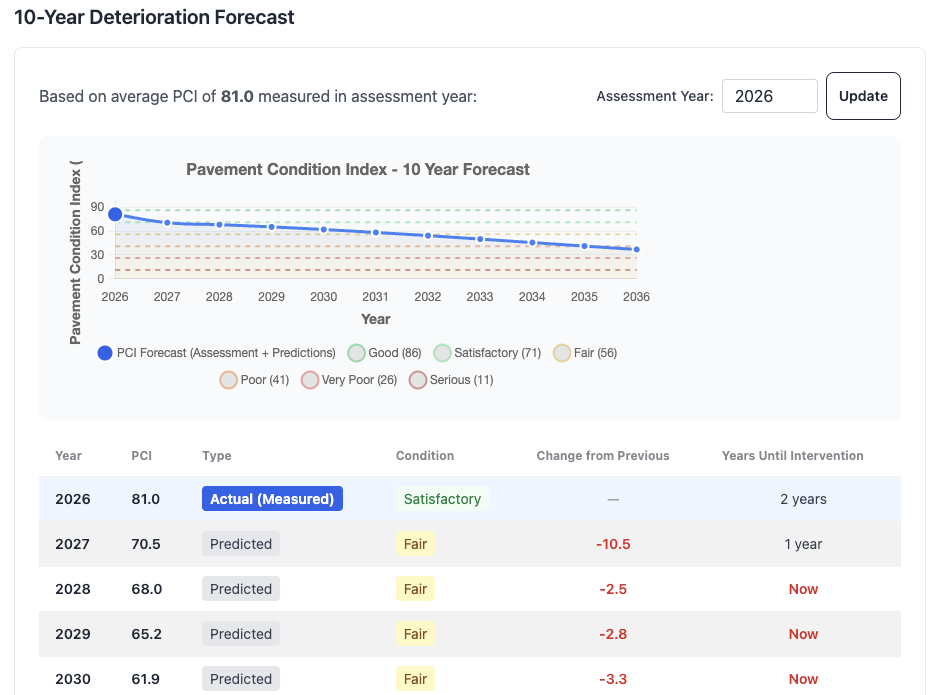Click the 1 year intervention cell
939x695 pixels.
tap(803, 544)
